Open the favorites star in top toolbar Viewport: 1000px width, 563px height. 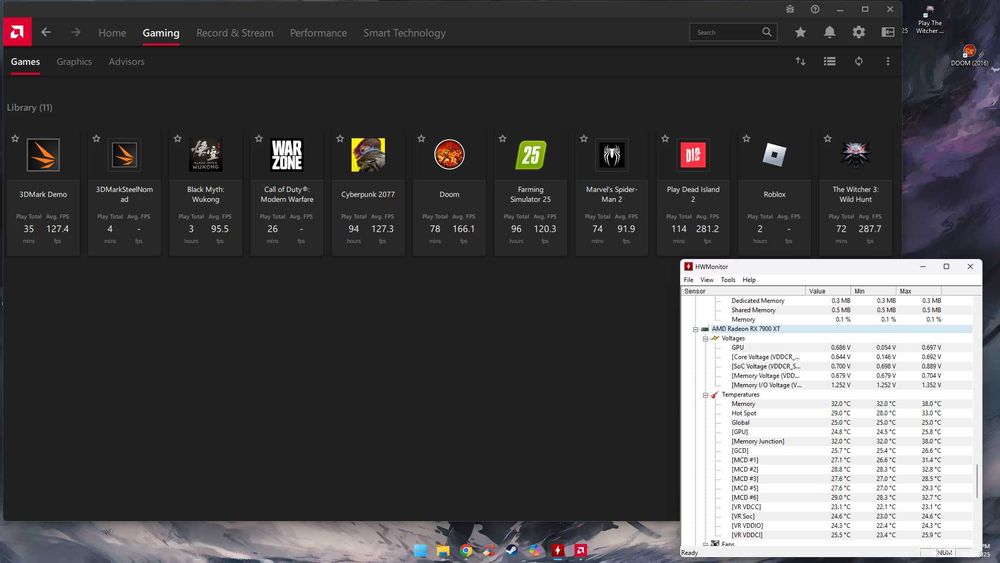pyautogui.click(x=800, y=32)
